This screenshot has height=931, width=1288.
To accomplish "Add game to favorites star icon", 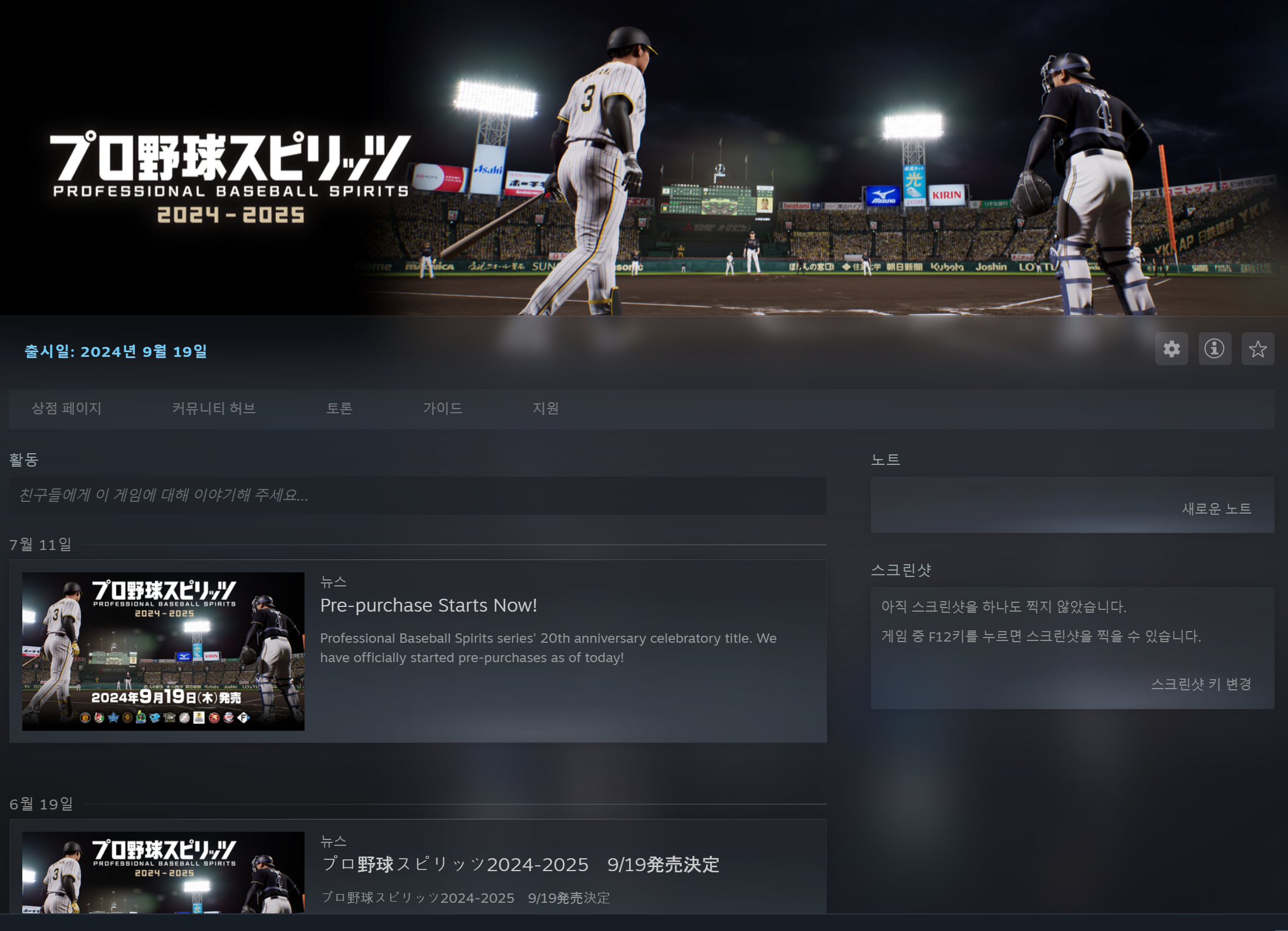I will coord(1257,349).
